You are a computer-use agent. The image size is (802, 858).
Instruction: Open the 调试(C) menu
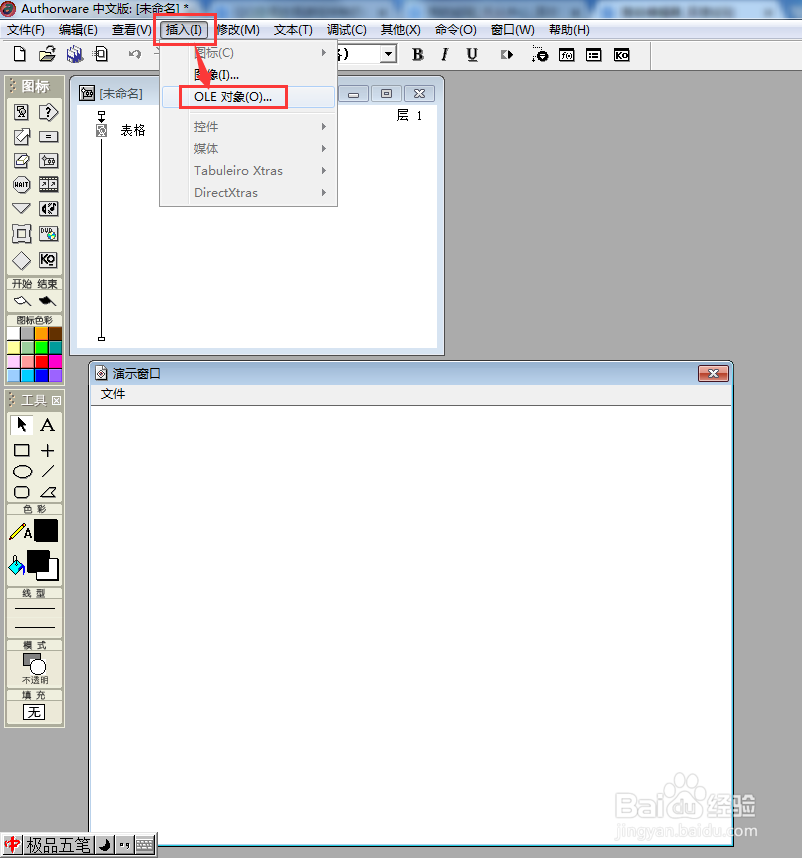346,30
